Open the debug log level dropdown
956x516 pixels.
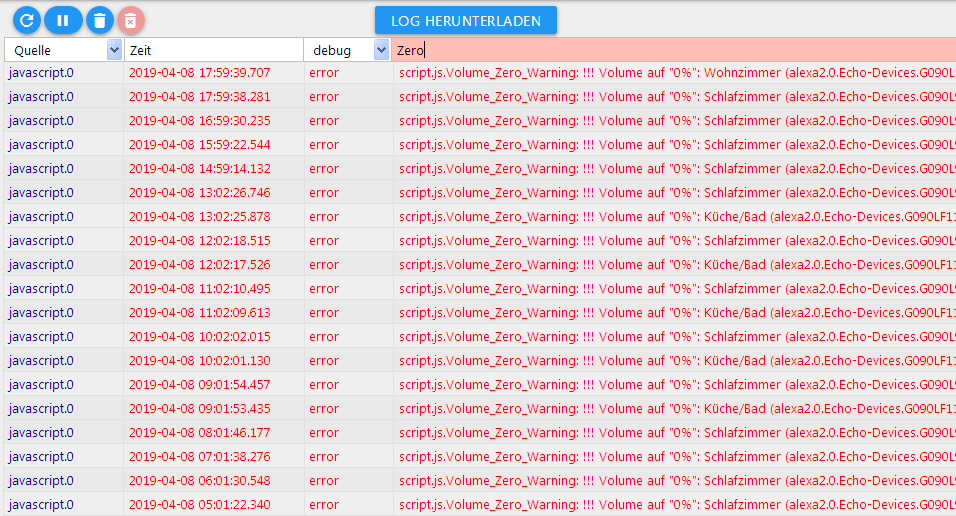pyautogui.click(x=347, y=50)
